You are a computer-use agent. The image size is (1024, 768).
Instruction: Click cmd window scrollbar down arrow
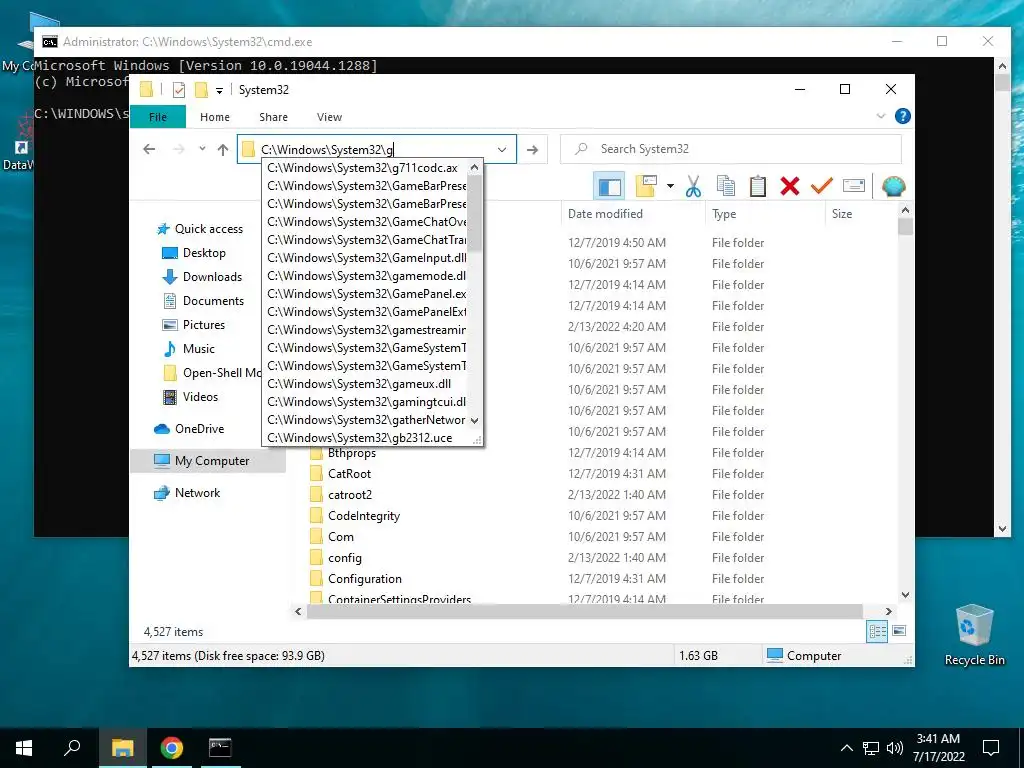tap(1002, 530)
